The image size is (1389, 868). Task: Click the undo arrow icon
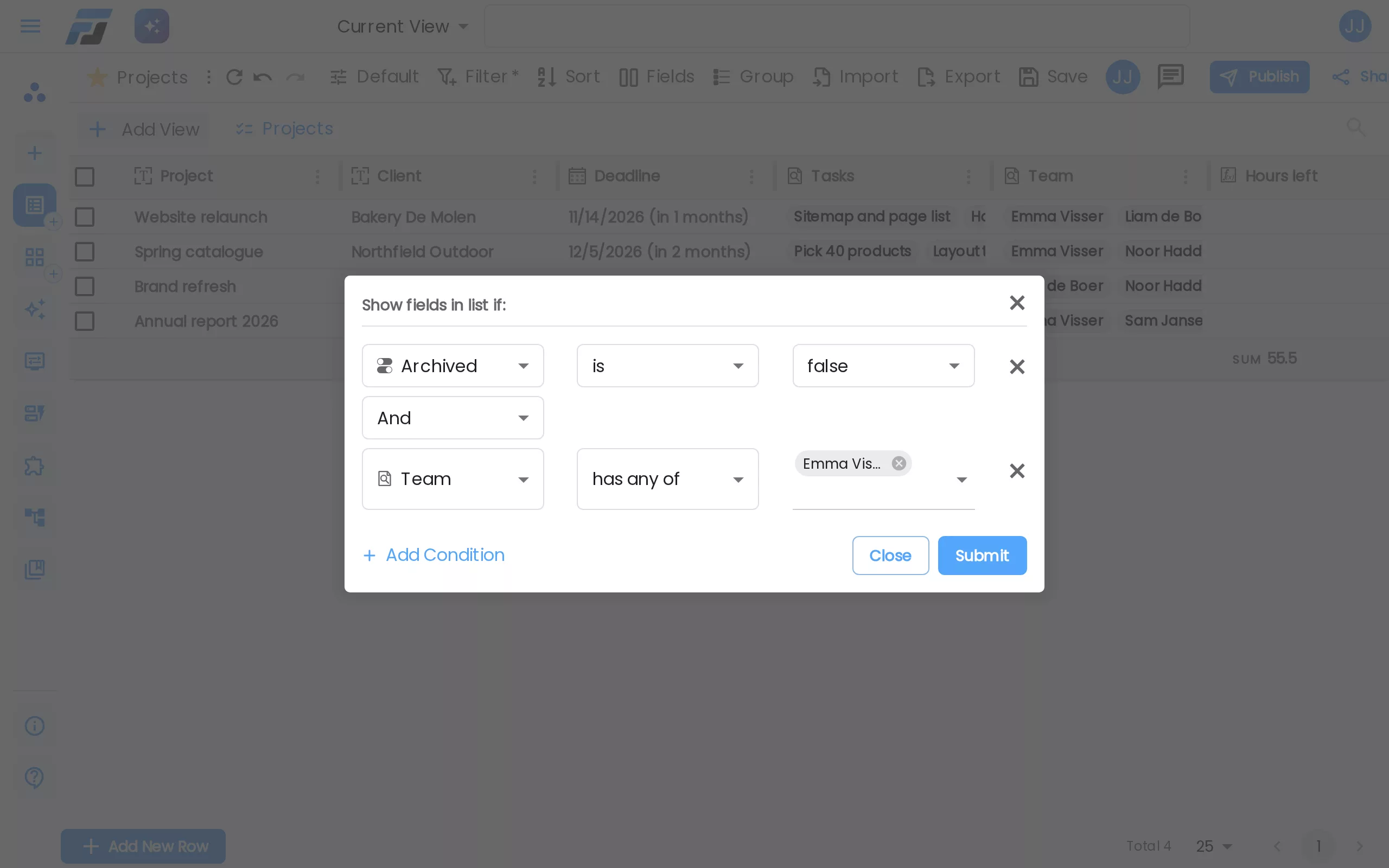pos(263,77)
